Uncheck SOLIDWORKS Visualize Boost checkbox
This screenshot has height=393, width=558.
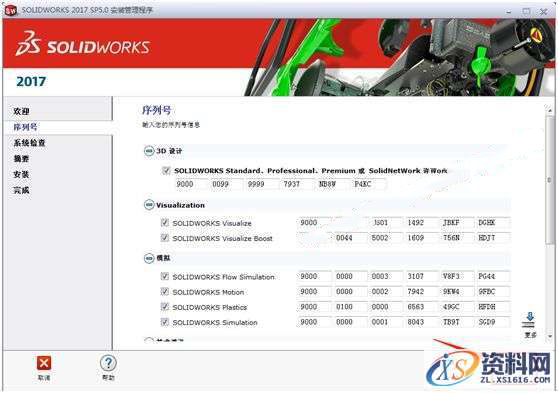[164, 238]
